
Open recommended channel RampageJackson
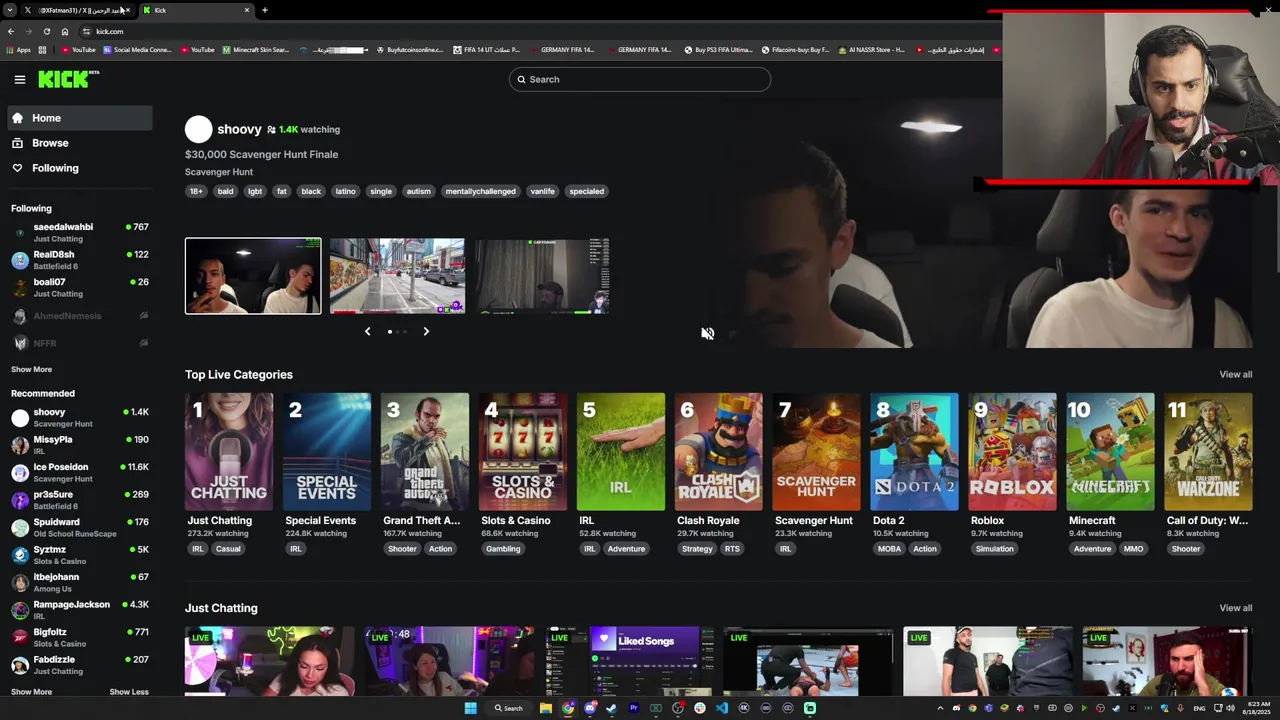pos(80,610)
